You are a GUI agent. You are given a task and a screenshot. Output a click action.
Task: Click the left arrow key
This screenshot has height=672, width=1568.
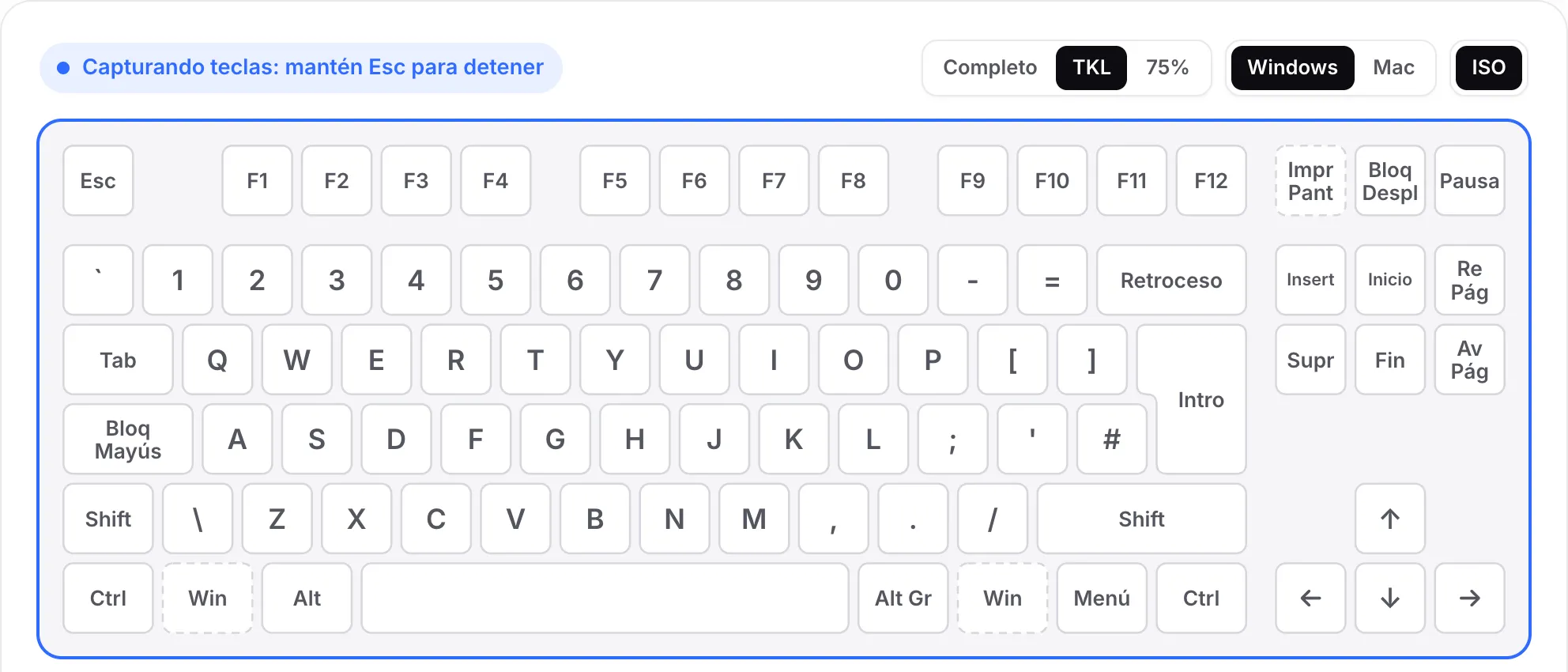1310,598
